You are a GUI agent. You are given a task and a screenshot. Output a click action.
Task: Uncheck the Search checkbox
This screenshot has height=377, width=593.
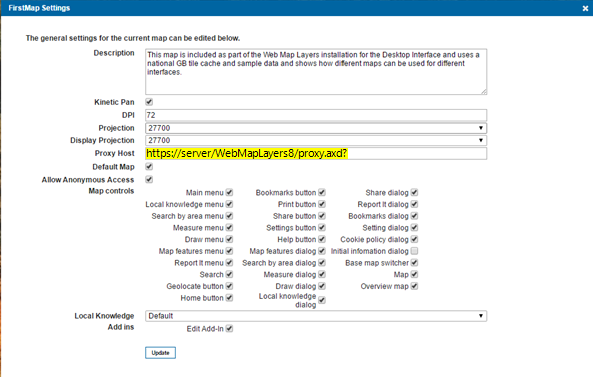click(229, 274)
